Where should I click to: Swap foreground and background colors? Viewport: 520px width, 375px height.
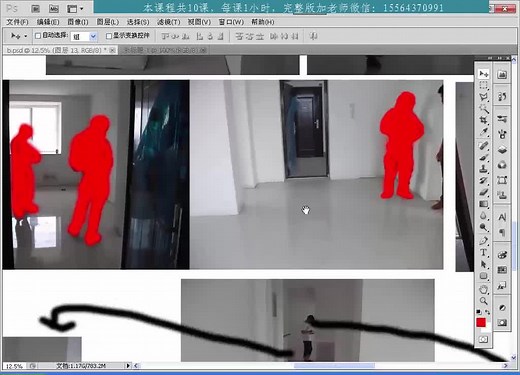487,312
